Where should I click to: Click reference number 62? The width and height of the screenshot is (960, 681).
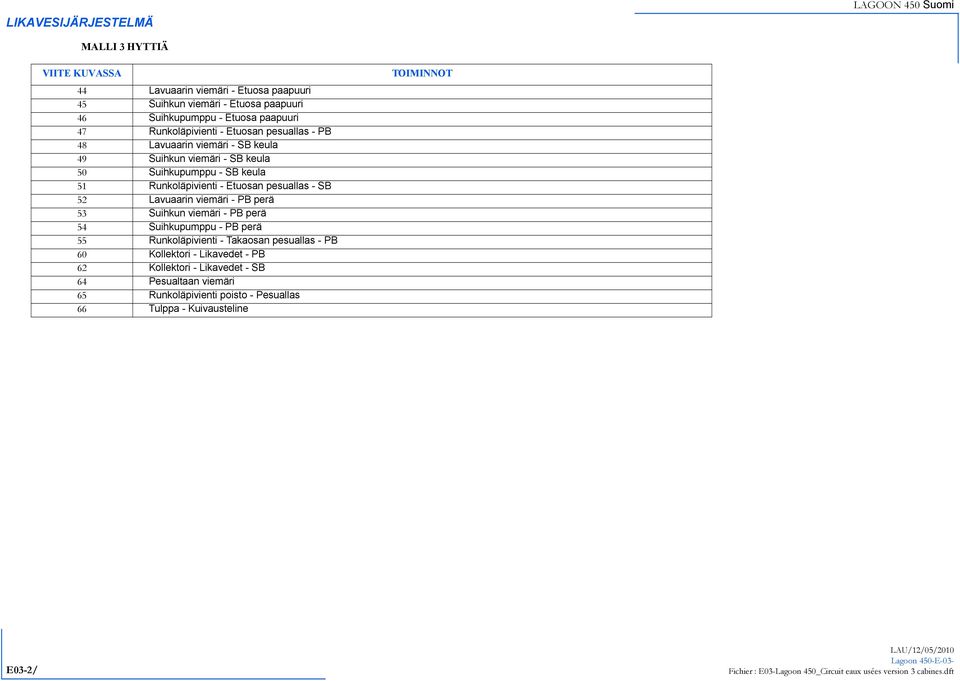coord(82,268)
